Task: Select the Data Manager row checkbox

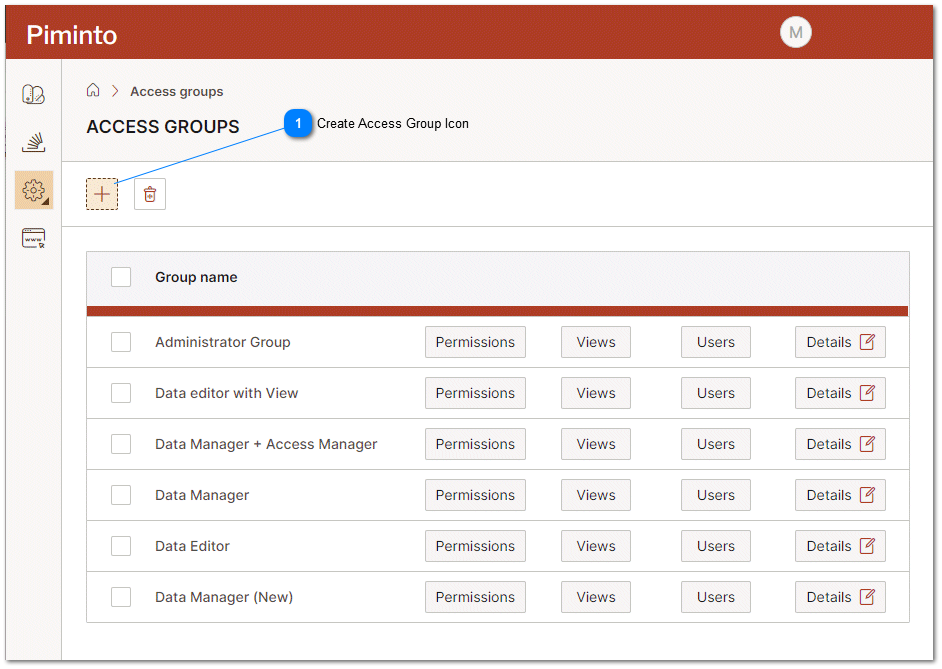Action: pos(120,494)
